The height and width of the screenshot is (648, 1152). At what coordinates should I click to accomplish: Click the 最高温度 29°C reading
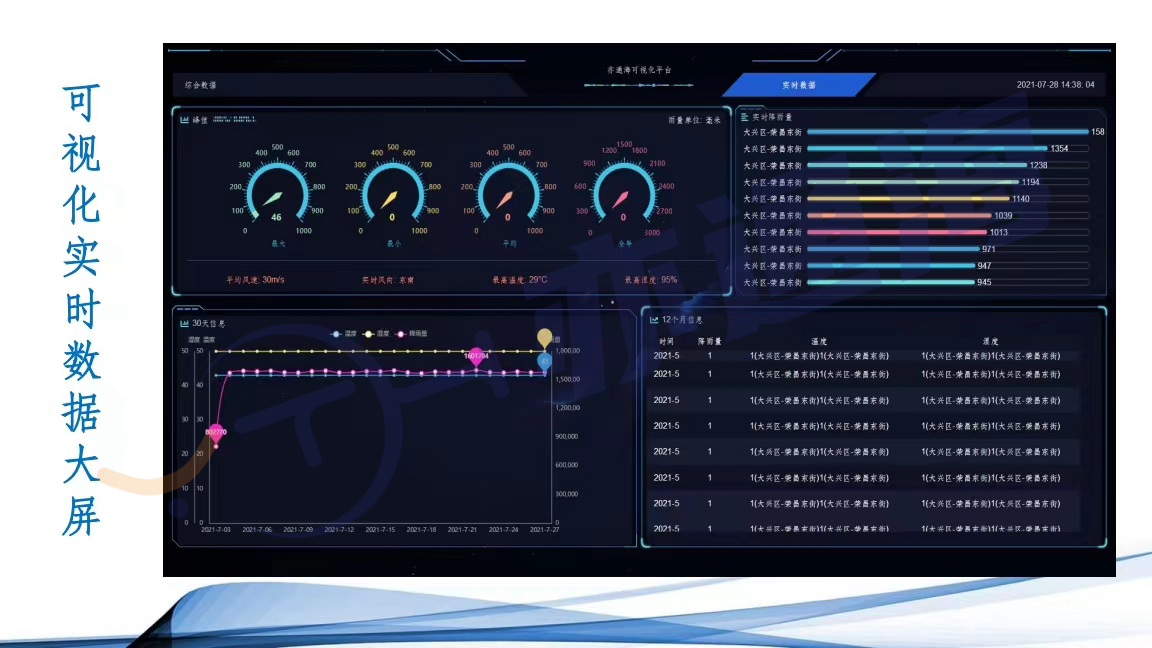point(519,280)
